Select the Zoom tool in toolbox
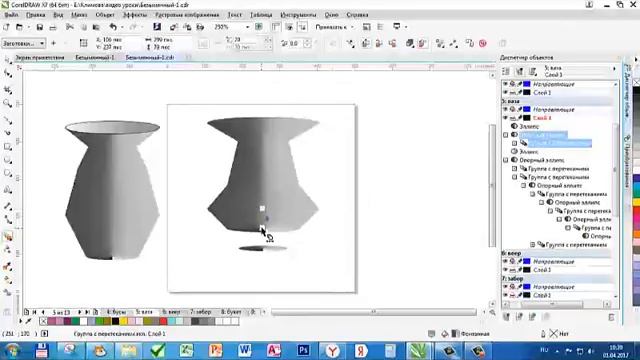 (7, 104)
